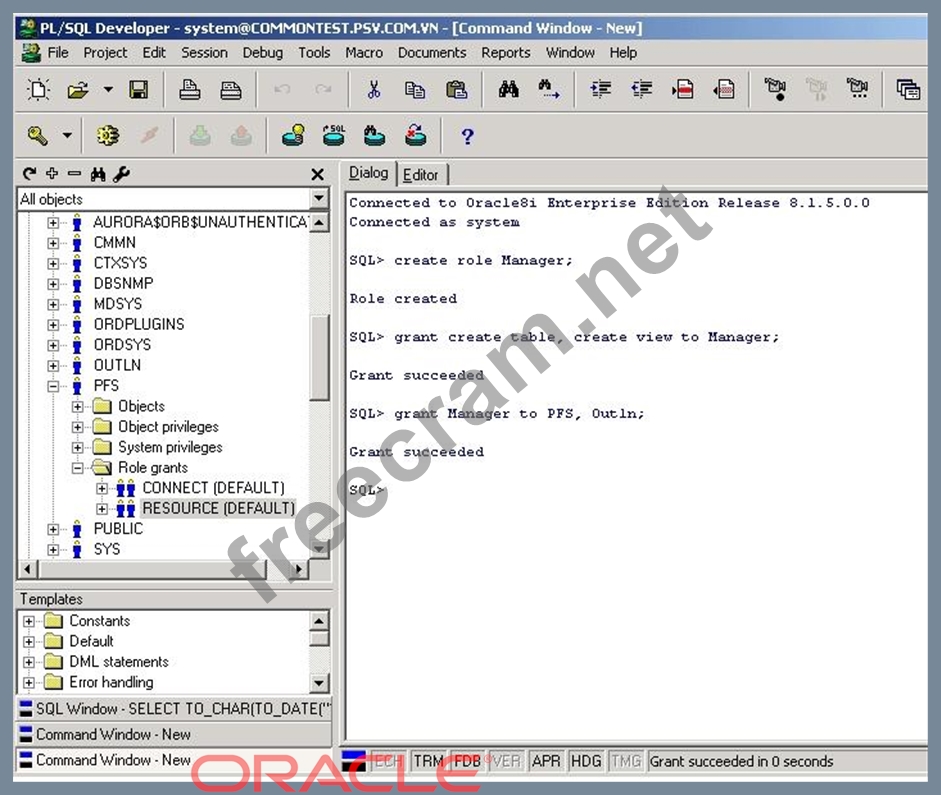
Task: Start recording a macro from the toolbar
Action: (775, 89)
